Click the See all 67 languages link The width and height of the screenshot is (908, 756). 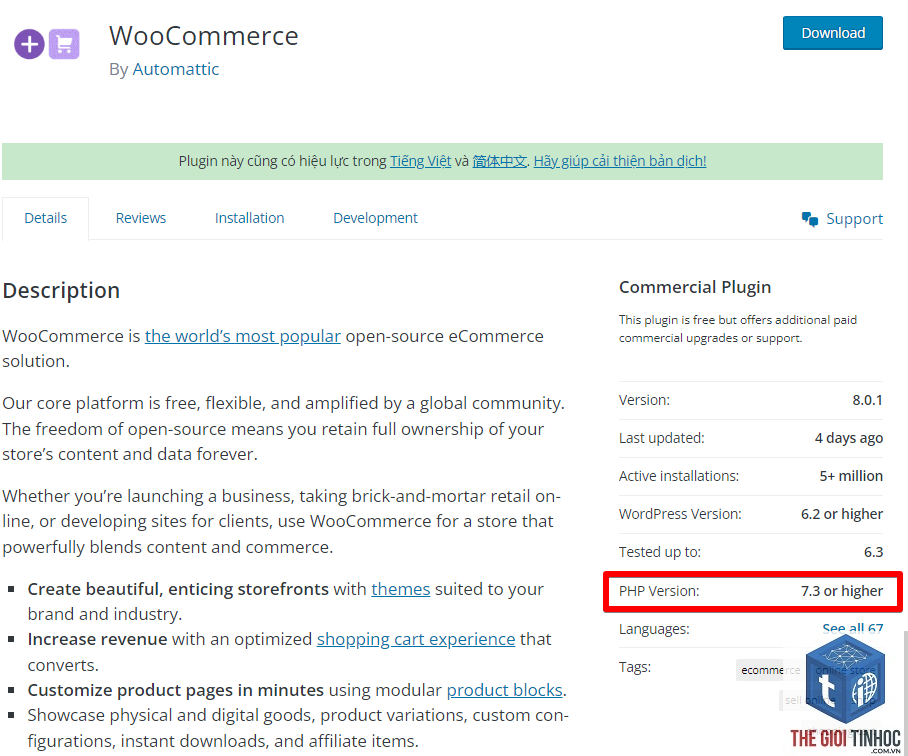[852, 629]
